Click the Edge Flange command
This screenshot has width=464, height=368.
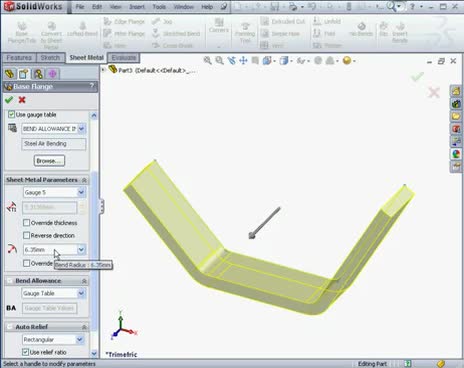tap(124, 21)
